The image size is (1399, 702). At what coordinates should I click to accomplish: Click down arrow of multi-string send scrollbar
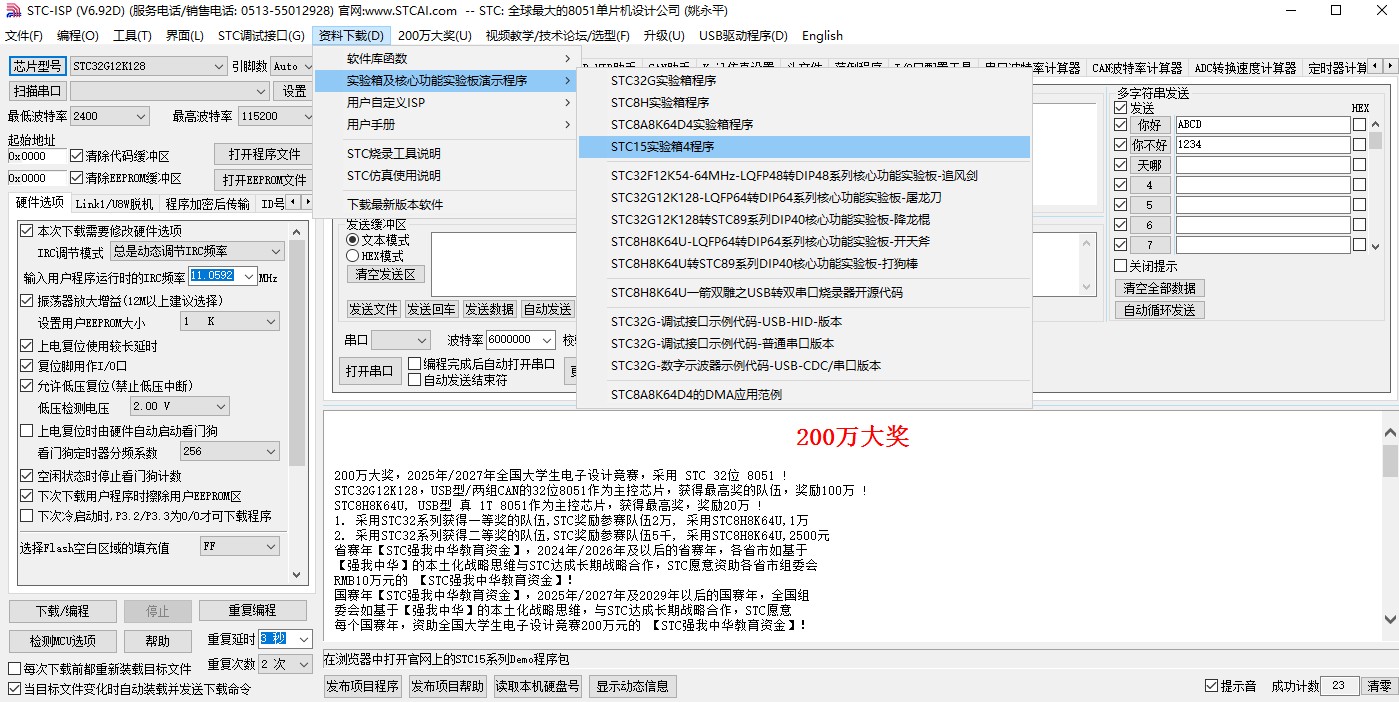pos(1376,245)
